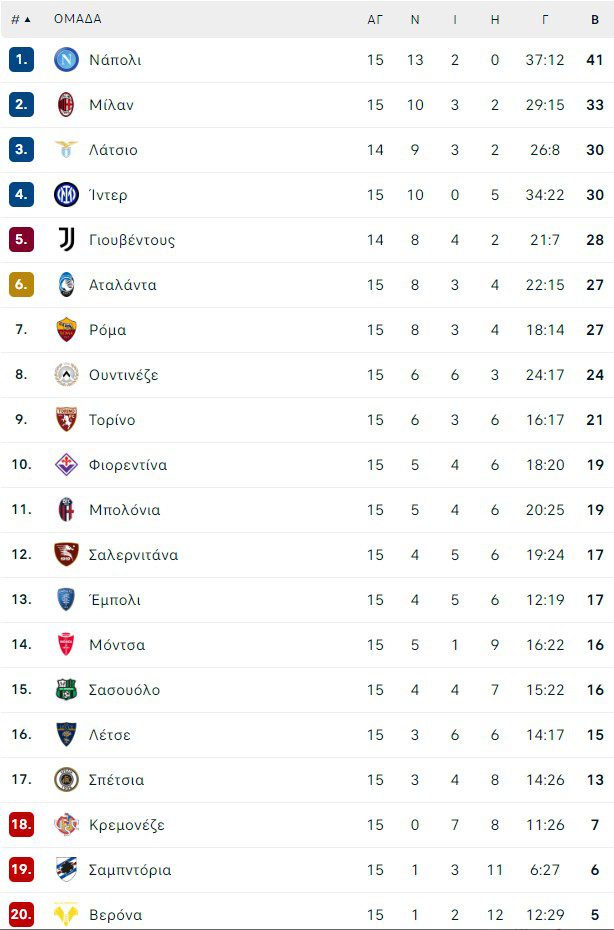Screen dimensions: 614x930
Task: Click the ΟΜΑΔΑ column header
Action: click(78, 19)
